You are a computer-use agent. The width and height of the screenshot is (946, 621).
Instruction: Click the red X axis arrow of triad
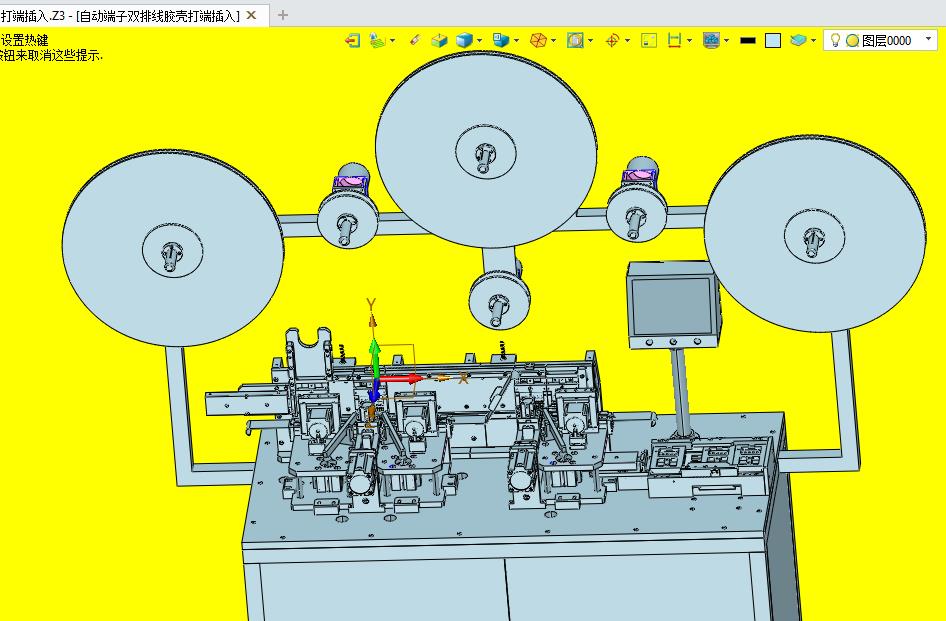(x=401, y=378)
